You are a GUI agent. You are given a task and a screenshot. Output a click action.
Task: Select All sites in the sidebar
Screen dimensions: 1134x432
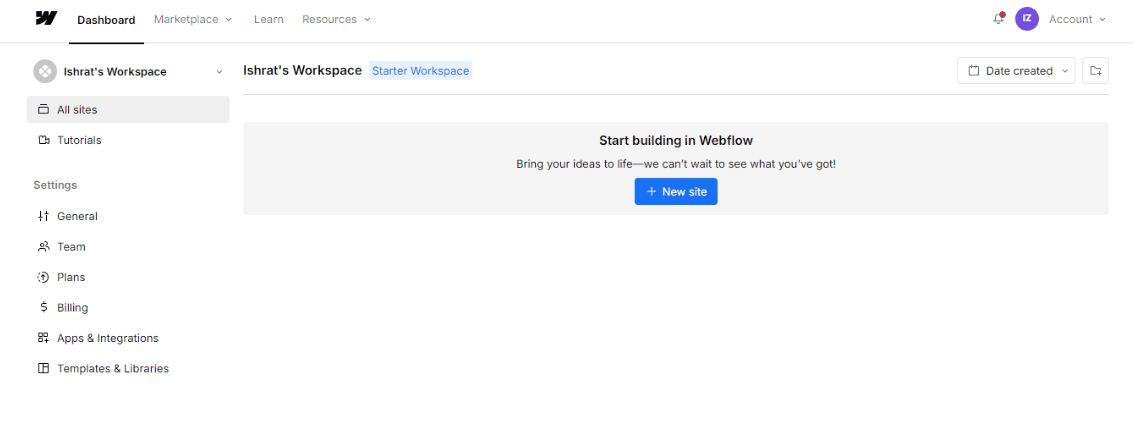pyautogui.click(x=128, y=110)
